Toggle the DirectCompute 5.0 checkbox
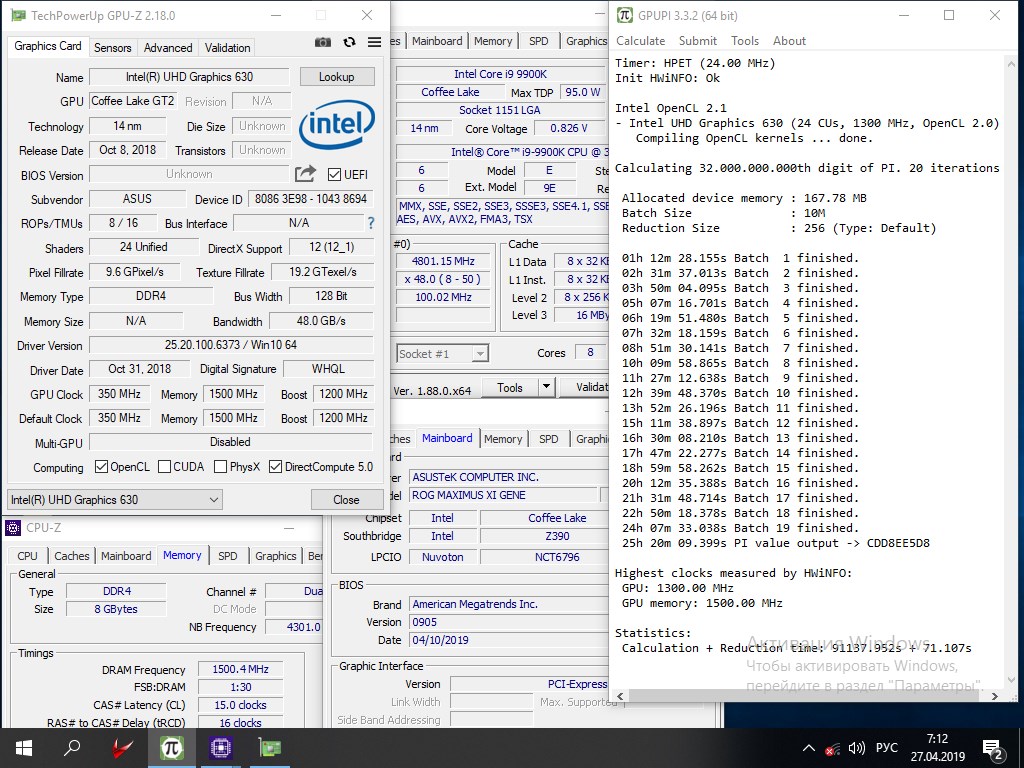Viewport: 1024px width, 768px height. 276,467
